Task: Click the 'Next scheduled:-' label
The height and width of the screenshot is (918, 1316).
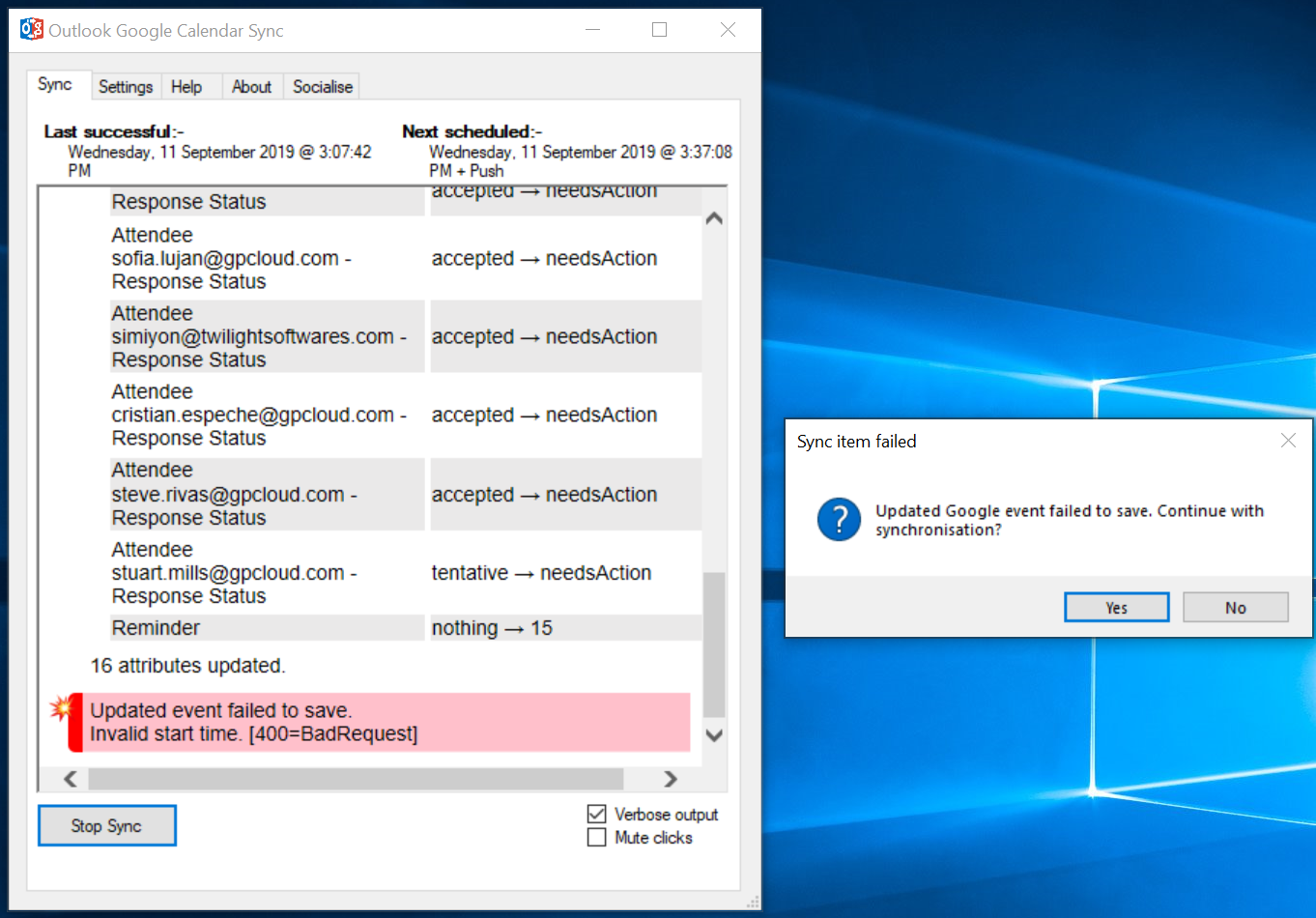Action: (472, 131)
